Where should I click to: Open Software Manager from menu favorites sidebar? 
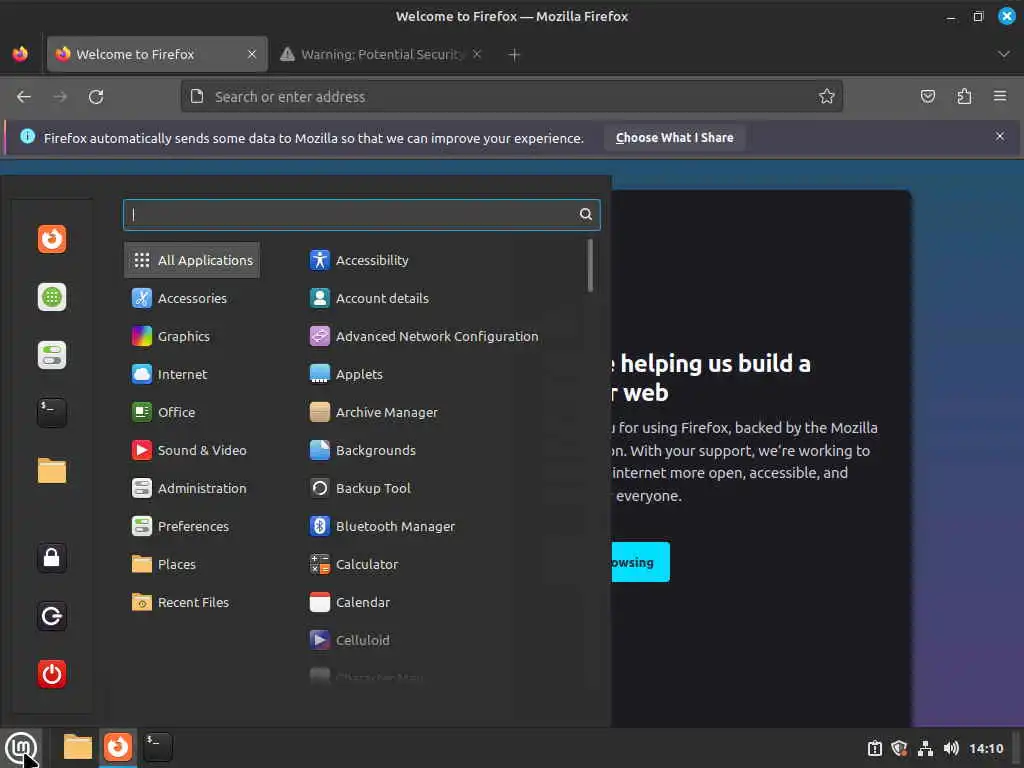[52, 297]
